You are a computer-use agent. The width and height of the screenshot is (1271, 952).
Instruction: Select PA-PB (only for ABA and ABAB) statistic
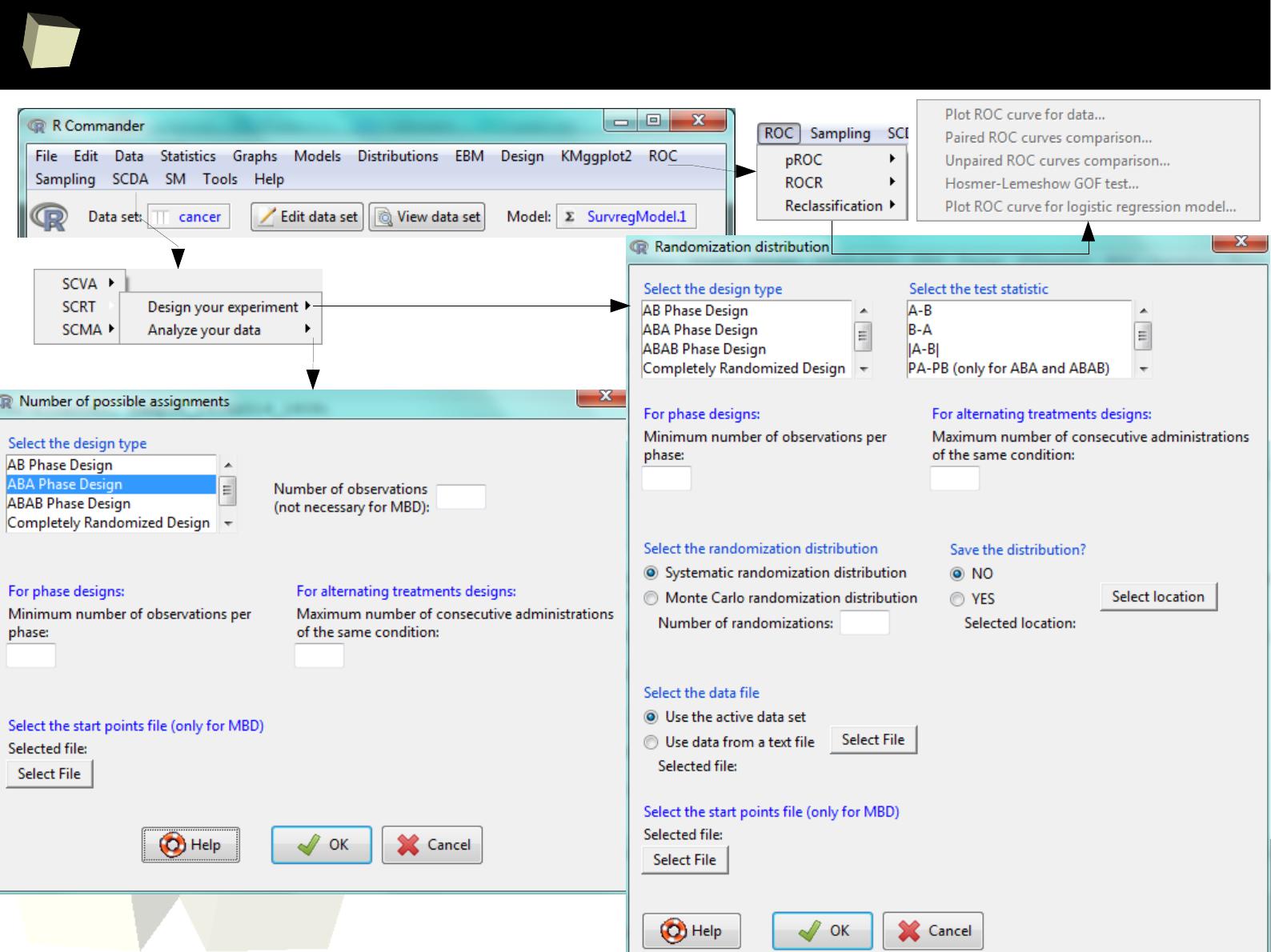1018,368
